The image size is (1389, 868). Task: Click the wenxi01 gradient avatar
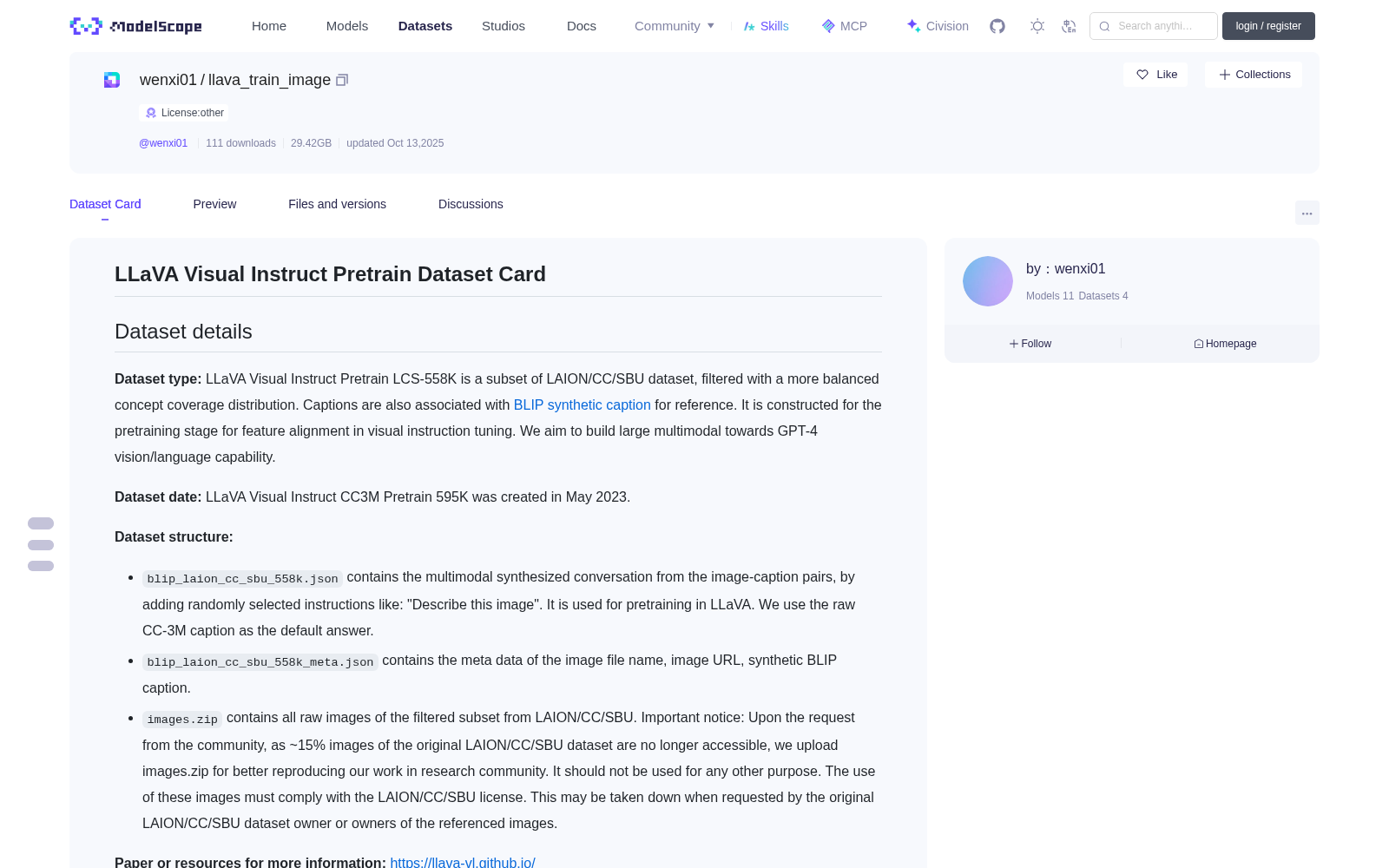988,281
